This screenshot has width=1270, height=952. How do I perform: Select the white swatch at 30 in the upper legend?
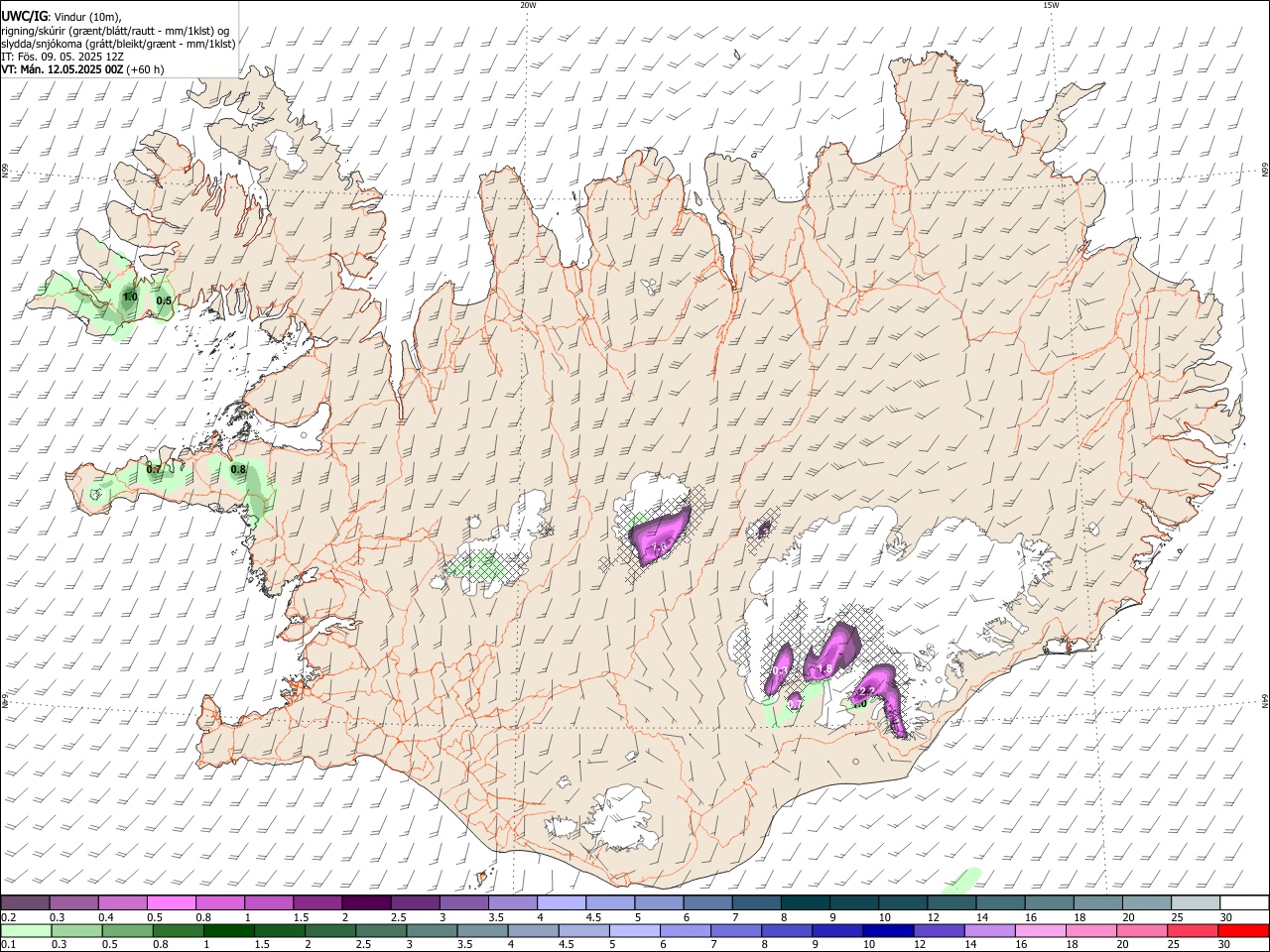pos(1244,902)
